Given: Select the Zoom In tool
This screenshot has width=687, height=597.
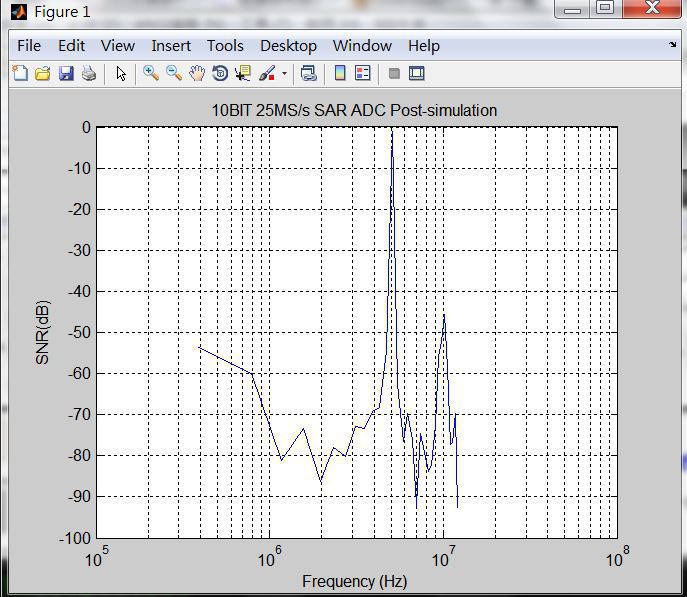Looking at the screenshot, I should coord(151,73).
